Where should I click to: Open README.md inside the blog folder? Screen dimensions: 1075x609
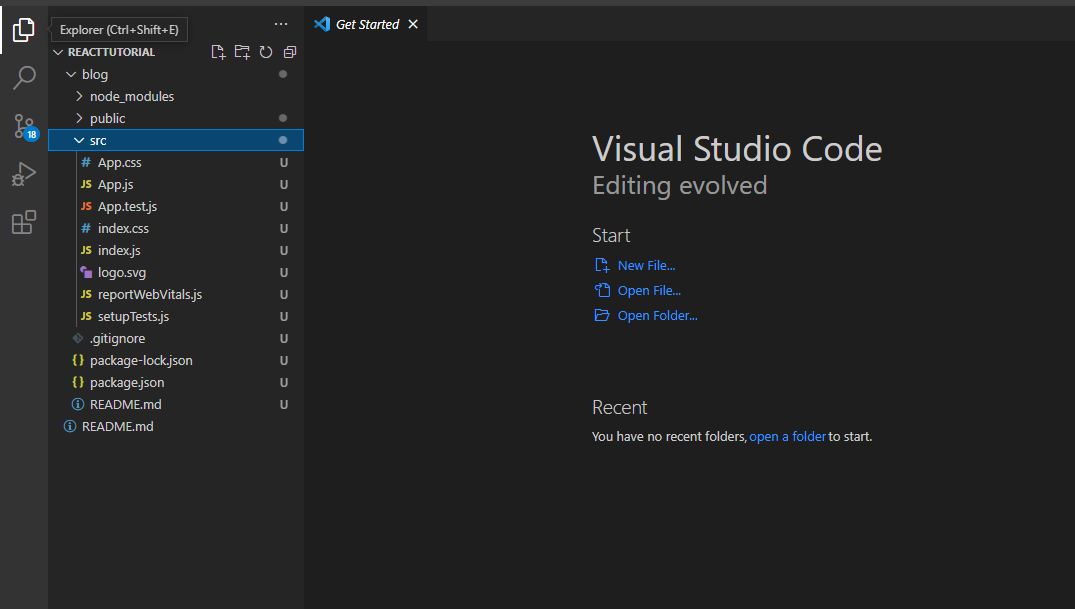pos(176,404)
